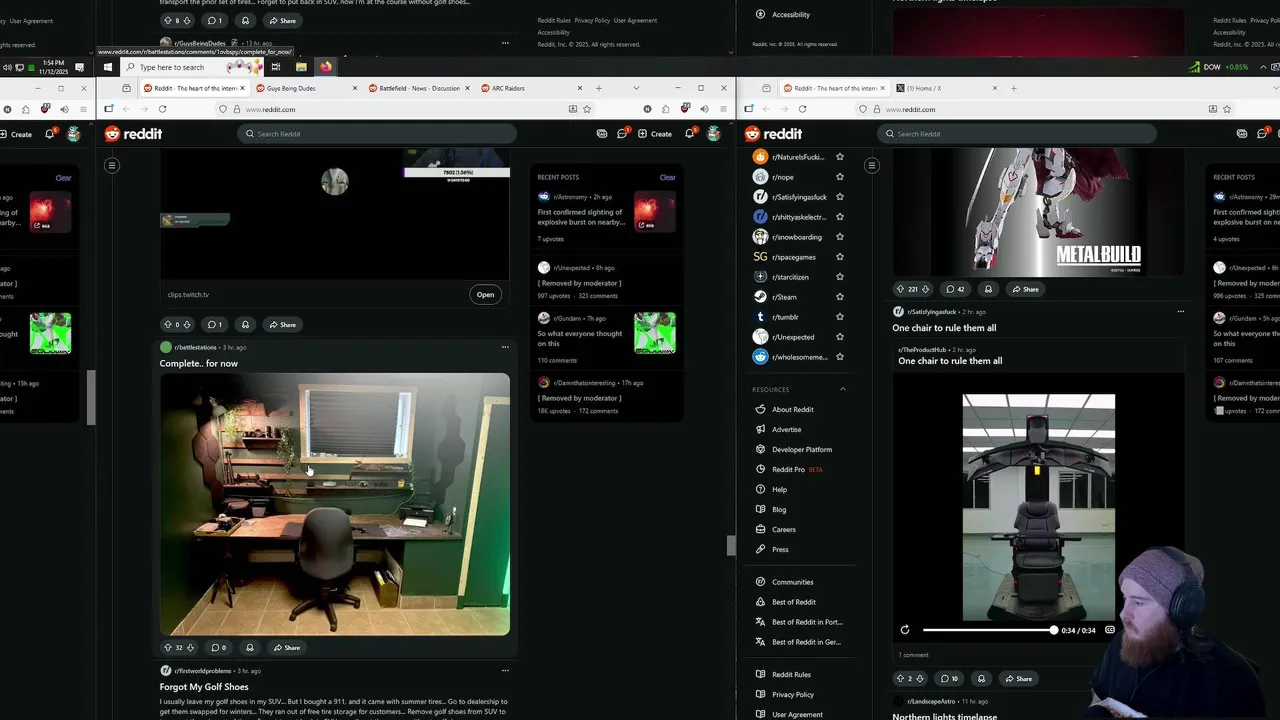
Task: Click the Reddit logo in right window
Action: (773, 134)
